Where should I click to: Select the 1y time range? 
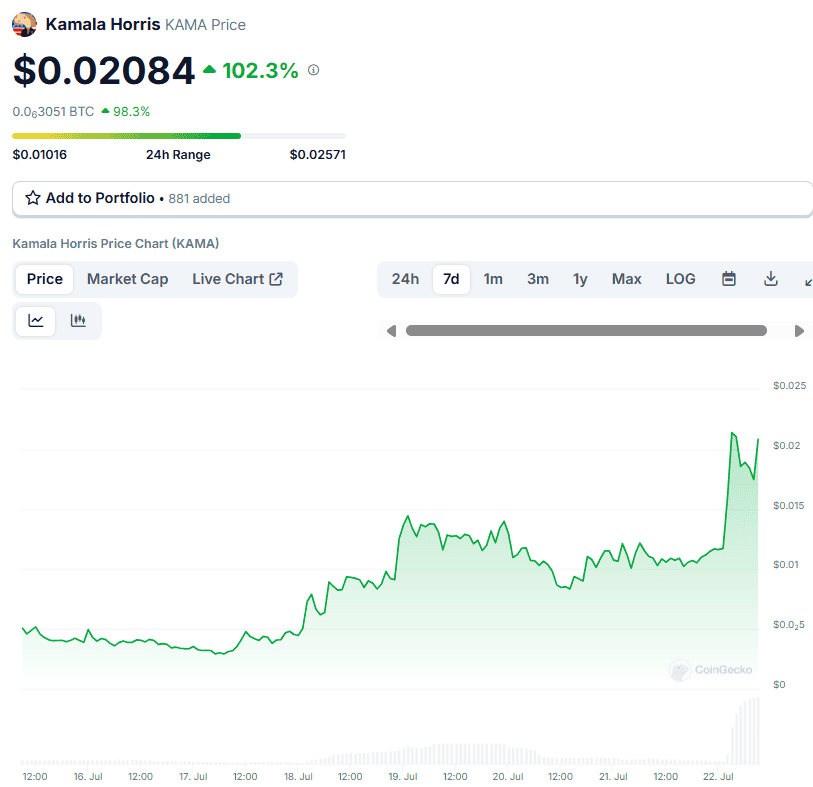tap(580, 279)
